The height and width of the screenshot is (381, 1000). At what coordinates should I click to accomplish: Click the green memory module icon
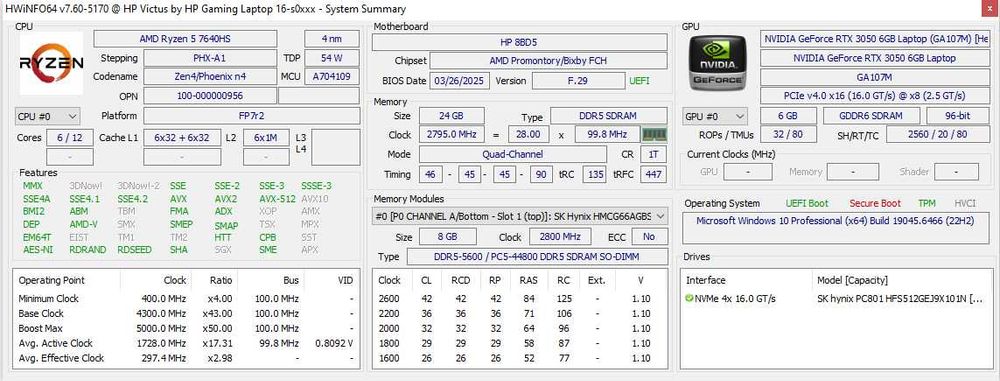(x=654, y=134)
